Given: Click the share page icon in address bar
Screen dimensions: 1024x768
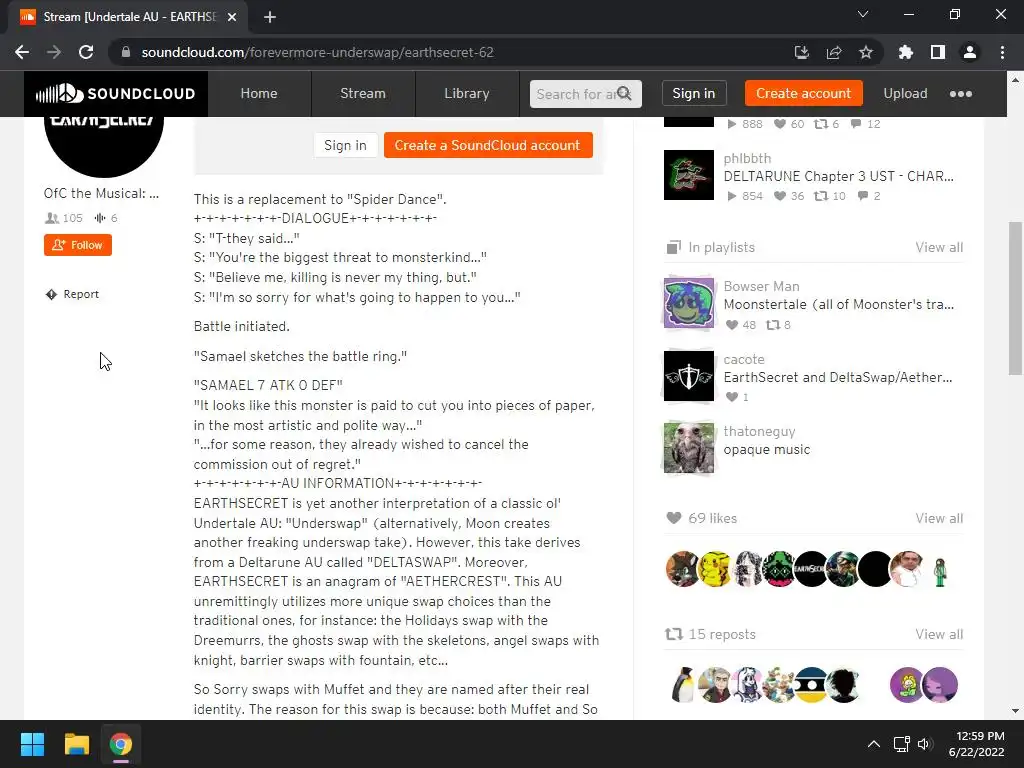Looking at the screenshot, I should point(834,52).
